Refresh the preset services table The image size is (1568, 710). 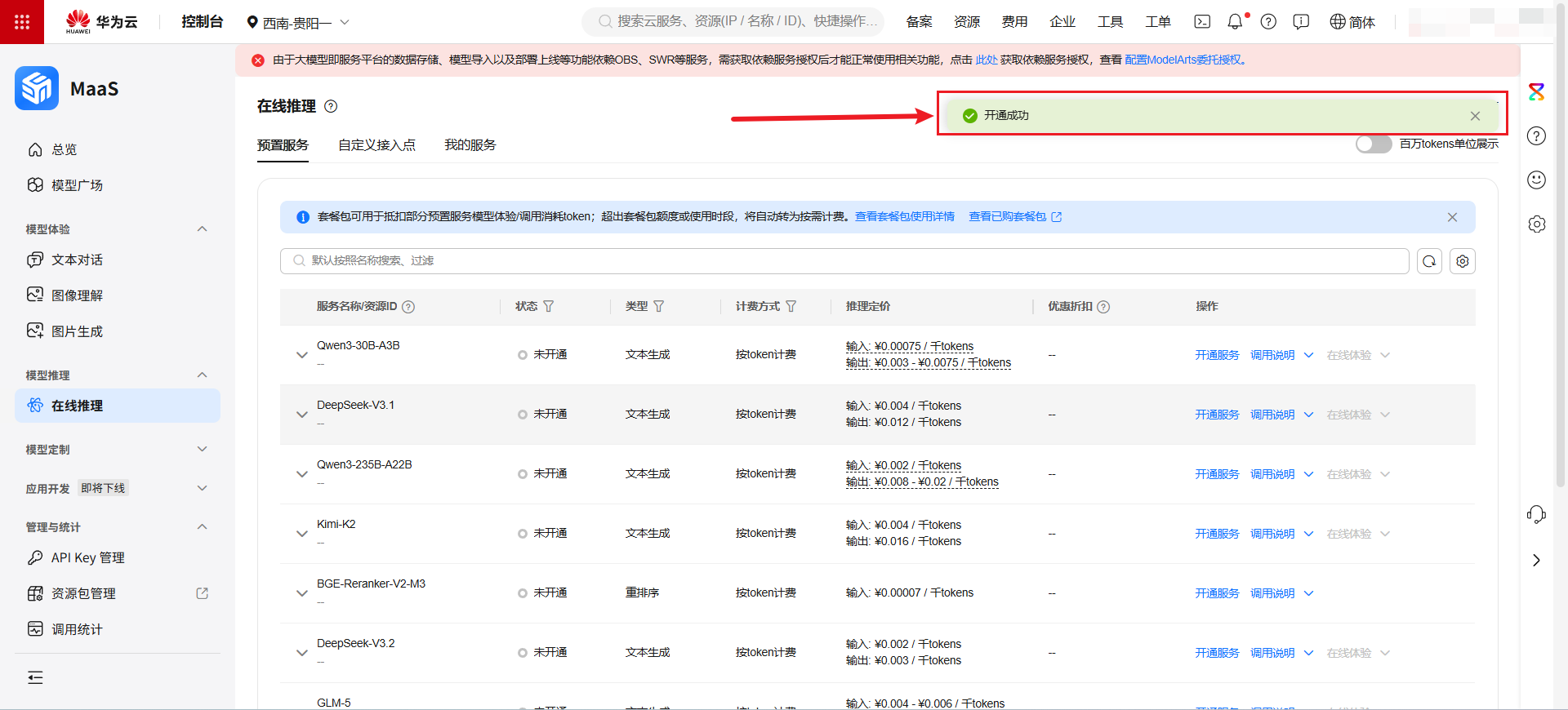[x=1429, y=261]
